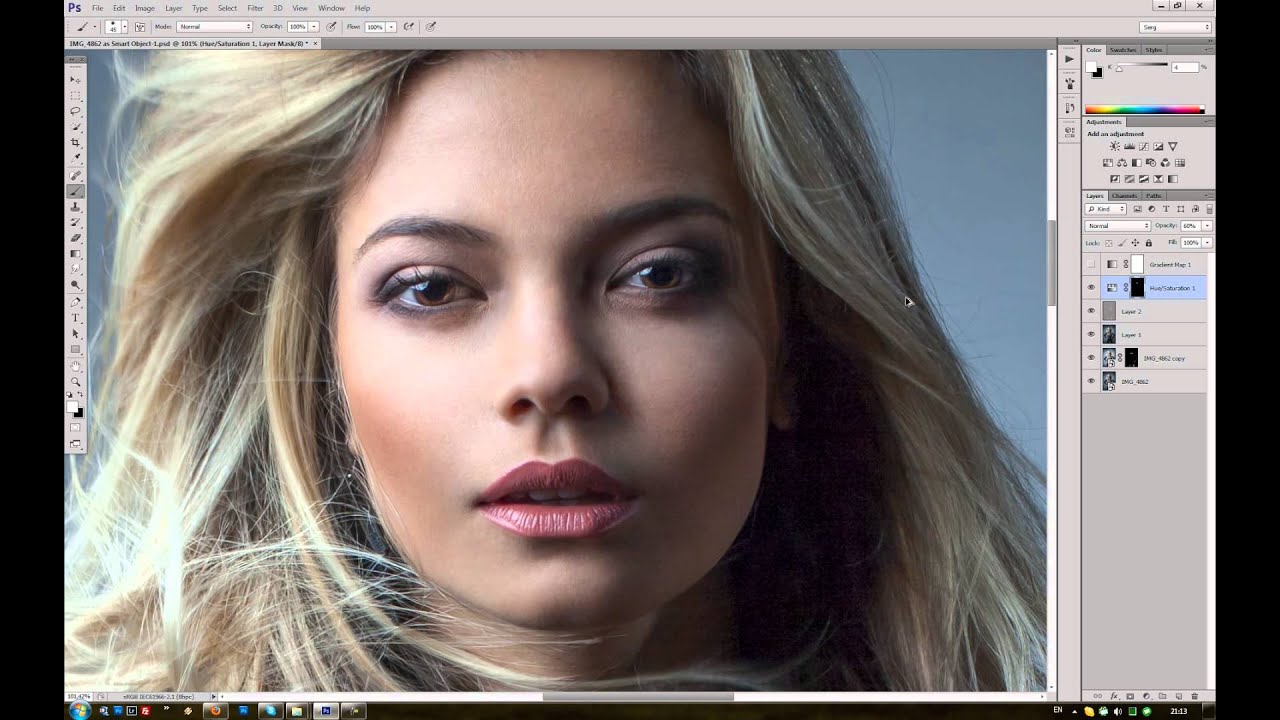The height and width of the screenshot is (720, 1280).
Task: Add a Curves adjustment
Action: pos(1143,147)
